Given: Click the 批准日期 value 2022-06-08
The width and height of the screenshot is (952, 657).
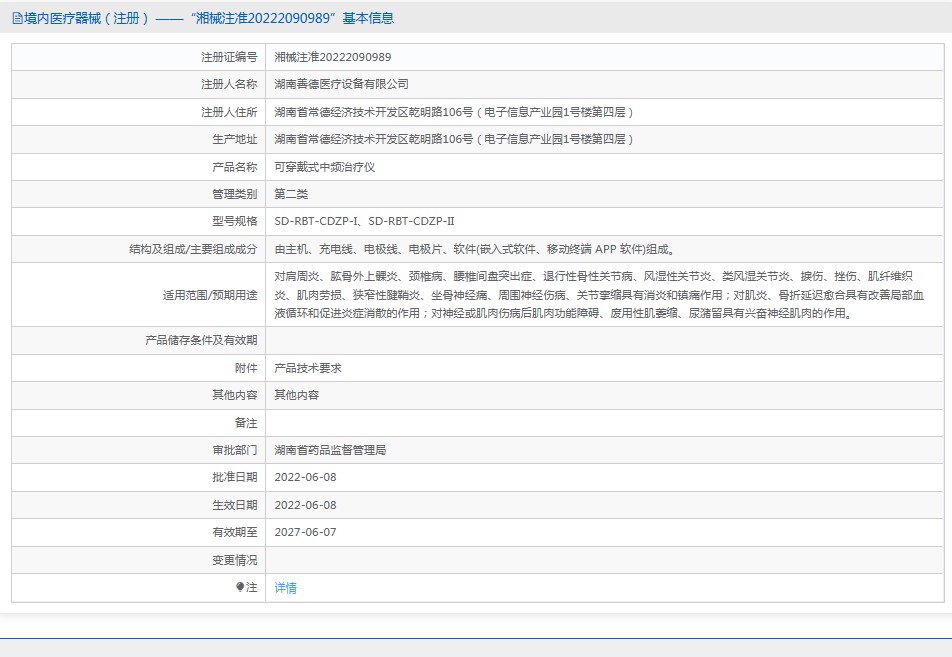Looking at the screenshot, I should [305, 477].
